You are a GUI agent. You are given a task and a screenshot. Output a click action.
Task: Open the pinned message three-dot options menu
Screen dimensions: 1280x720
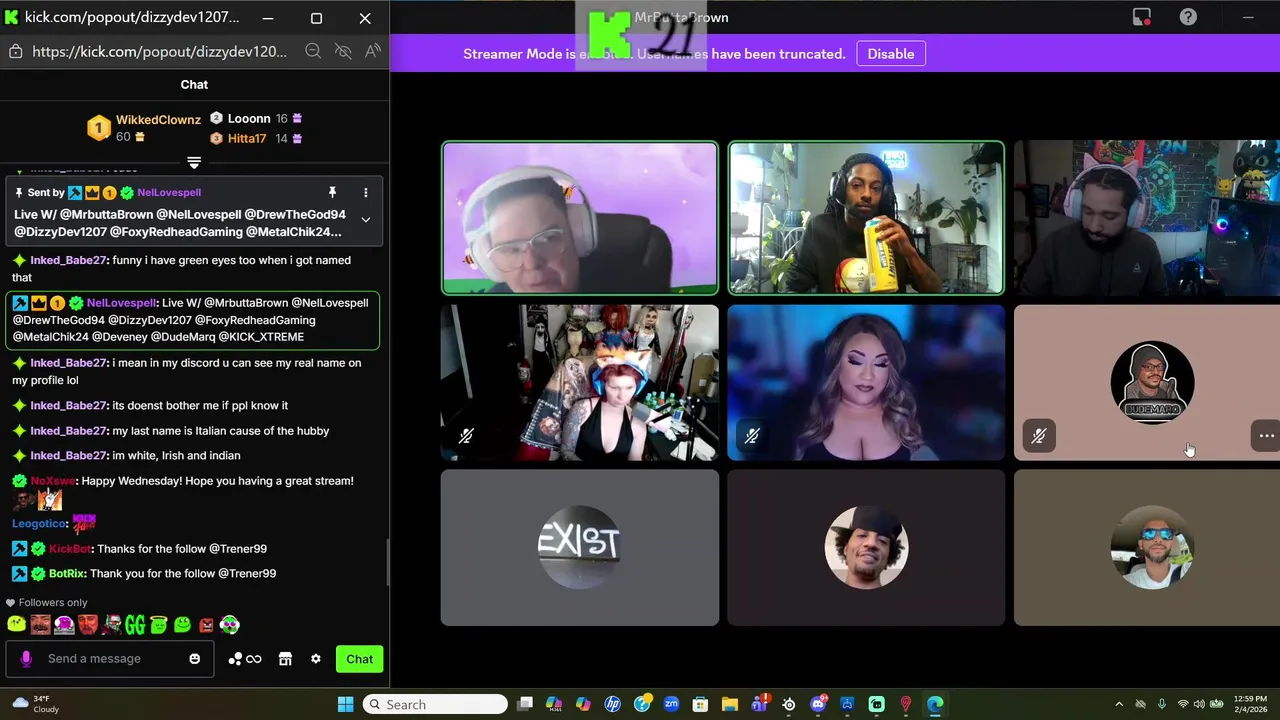point(365,192)
